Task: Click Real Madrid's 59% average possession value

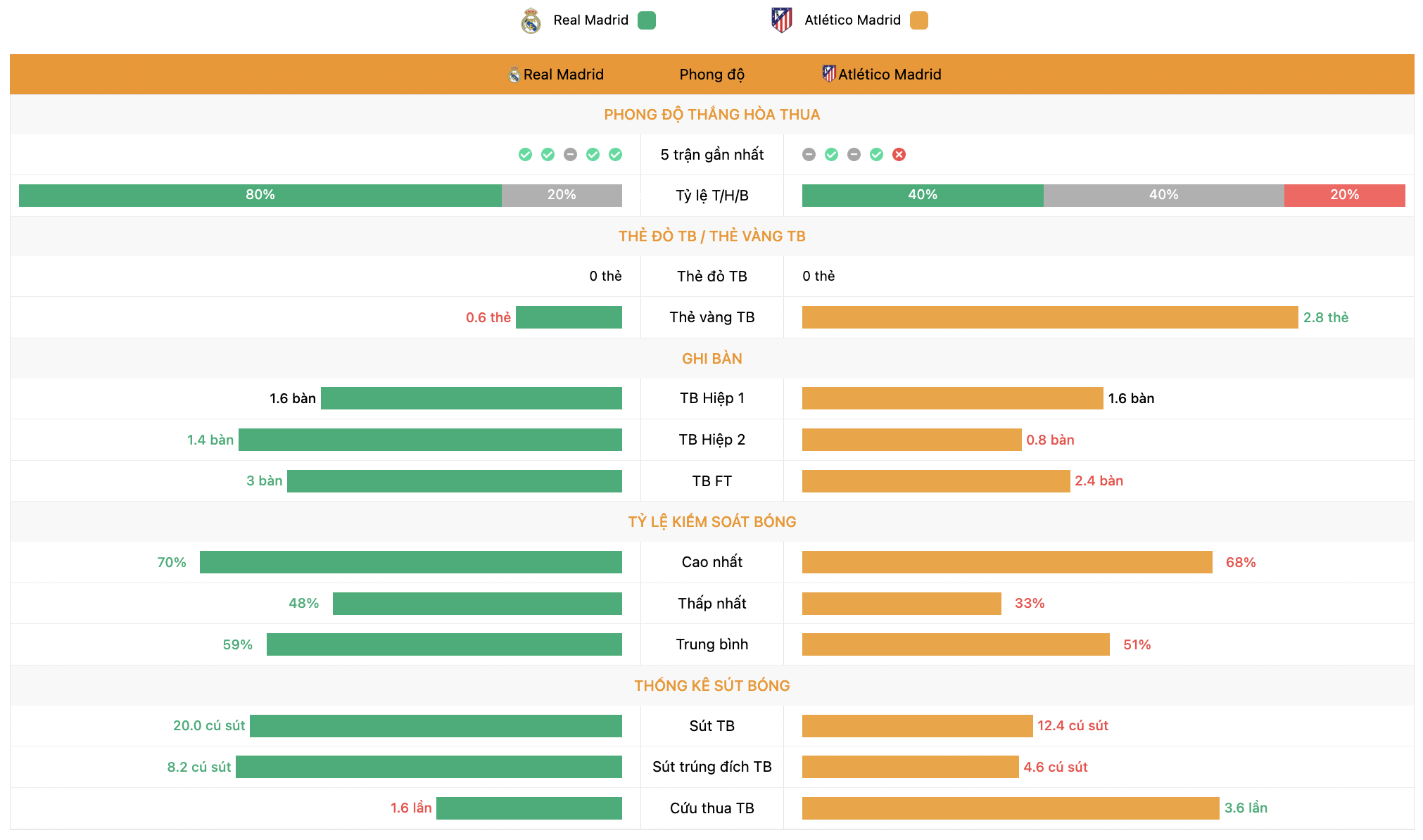Action: pos(238,644)
